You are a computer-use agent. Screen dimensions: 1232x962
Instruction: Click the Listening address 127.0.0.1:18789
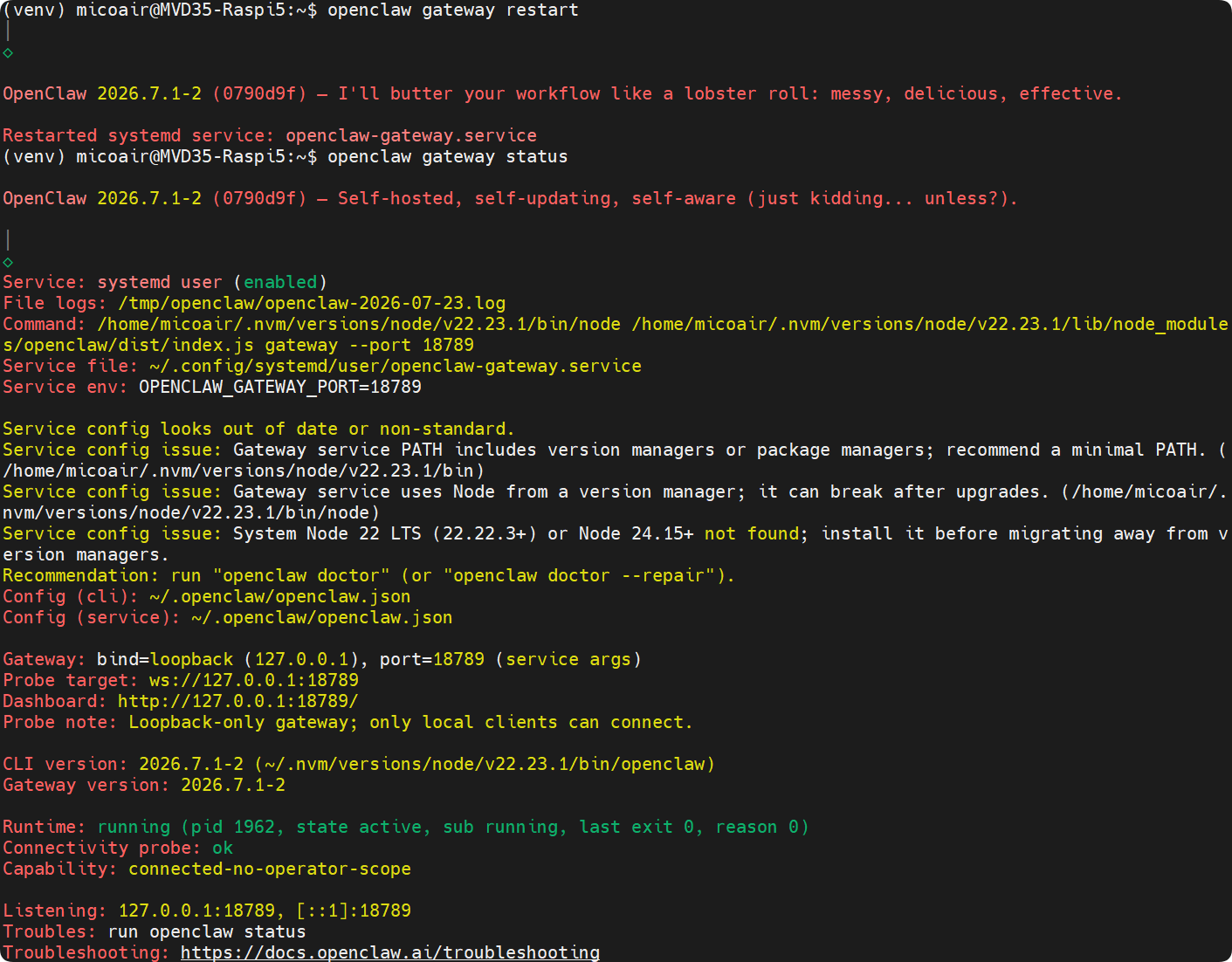click(196, 910)
